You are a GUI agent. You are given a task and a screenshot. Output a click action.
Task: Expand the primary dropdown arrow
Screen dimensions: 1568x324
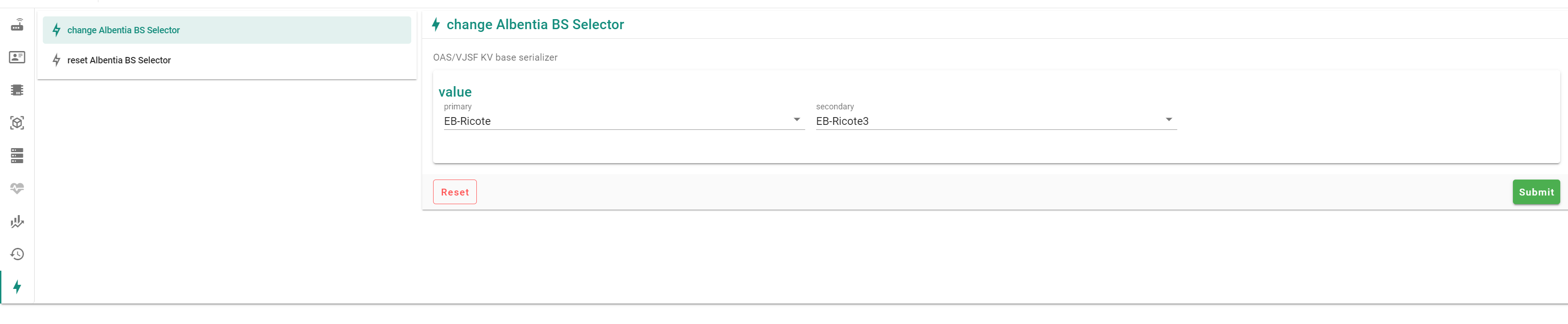(796, 119)
